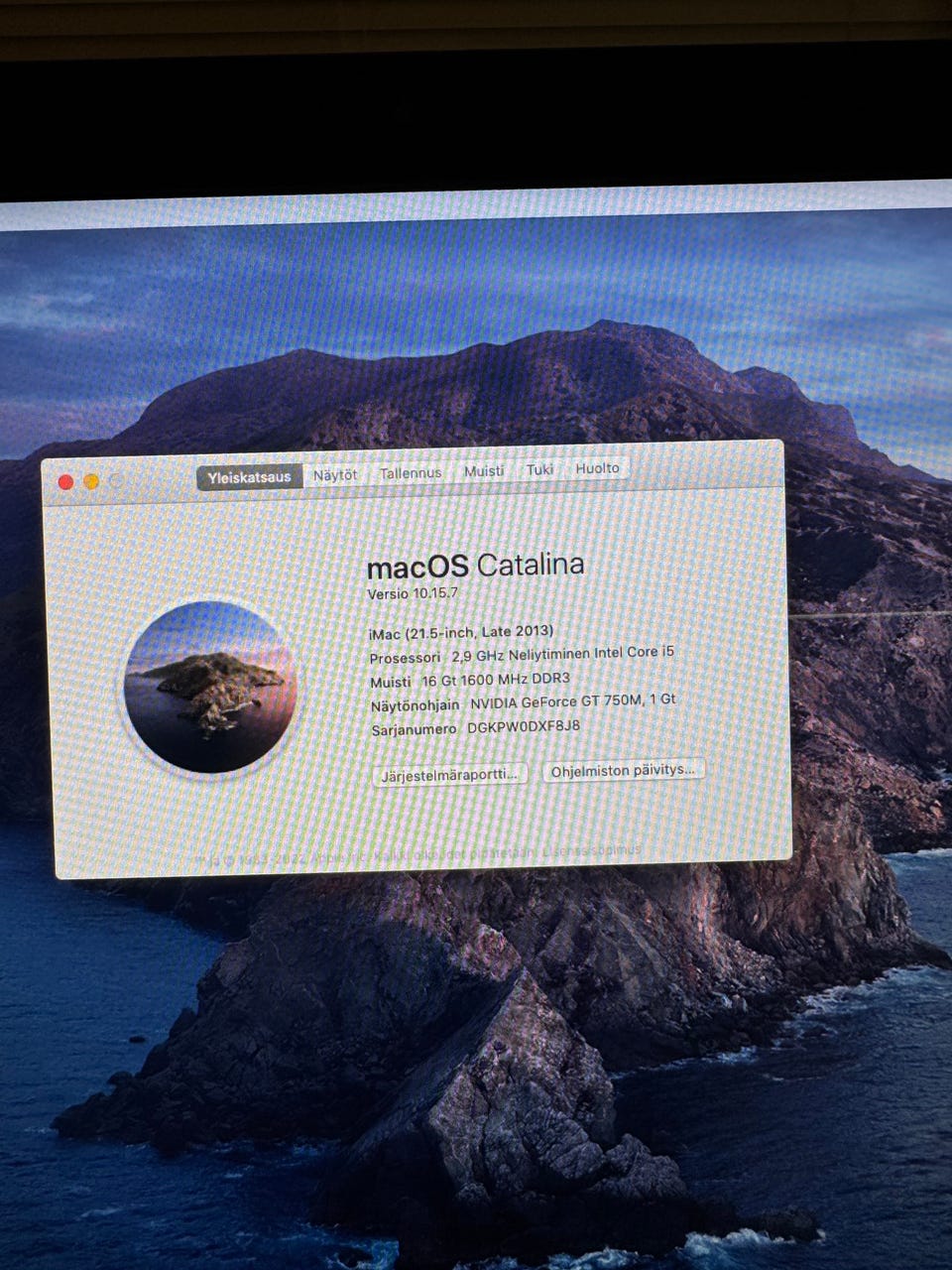Click the 2,9 GHz Neliytiminen Intel Core i5 value

click(x=562, y=654)
